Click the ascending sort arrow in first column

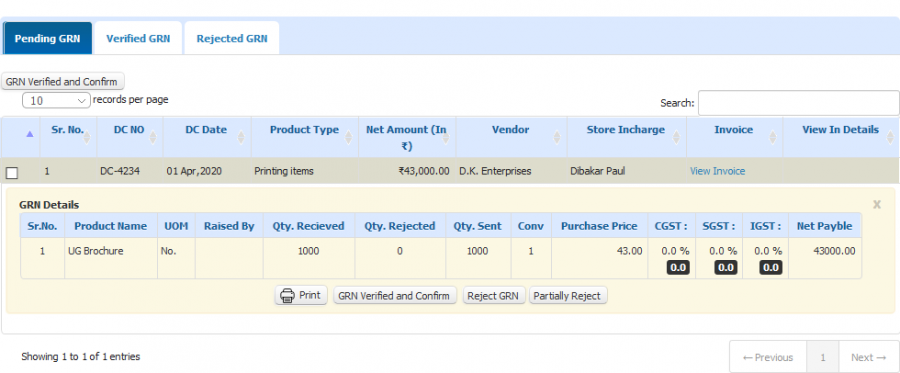pos(30,134)
